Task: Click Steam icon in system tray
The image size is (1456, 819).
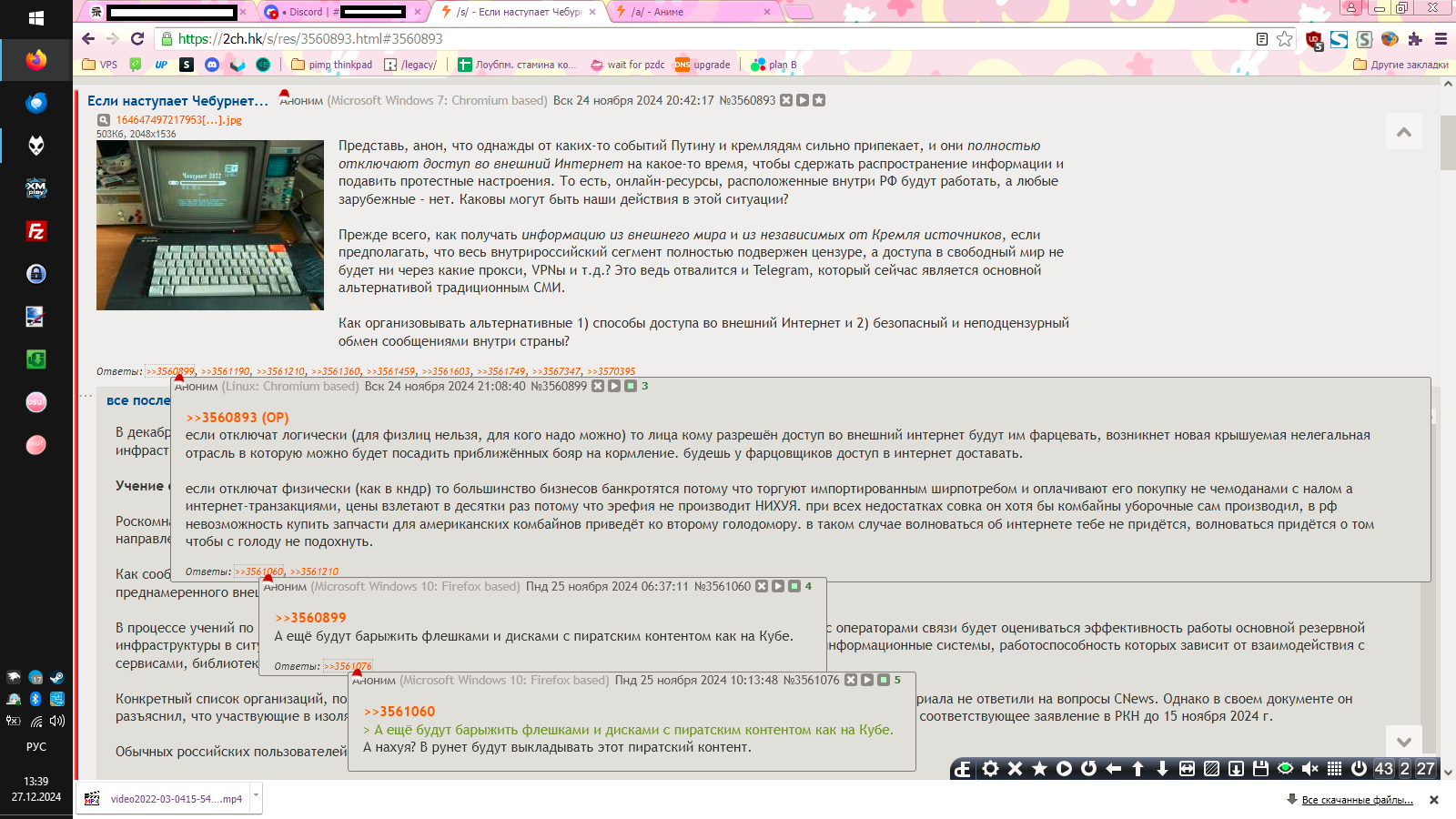Action: tap(57, 677)
